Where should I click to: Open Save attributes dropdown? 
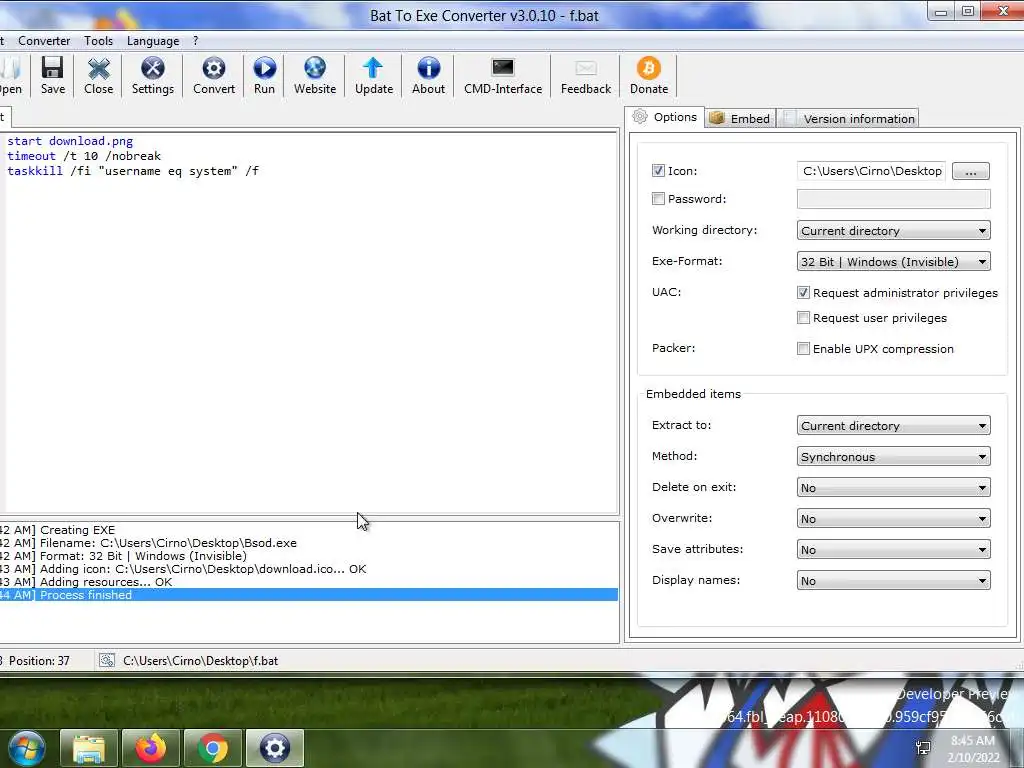pos(893,550)
